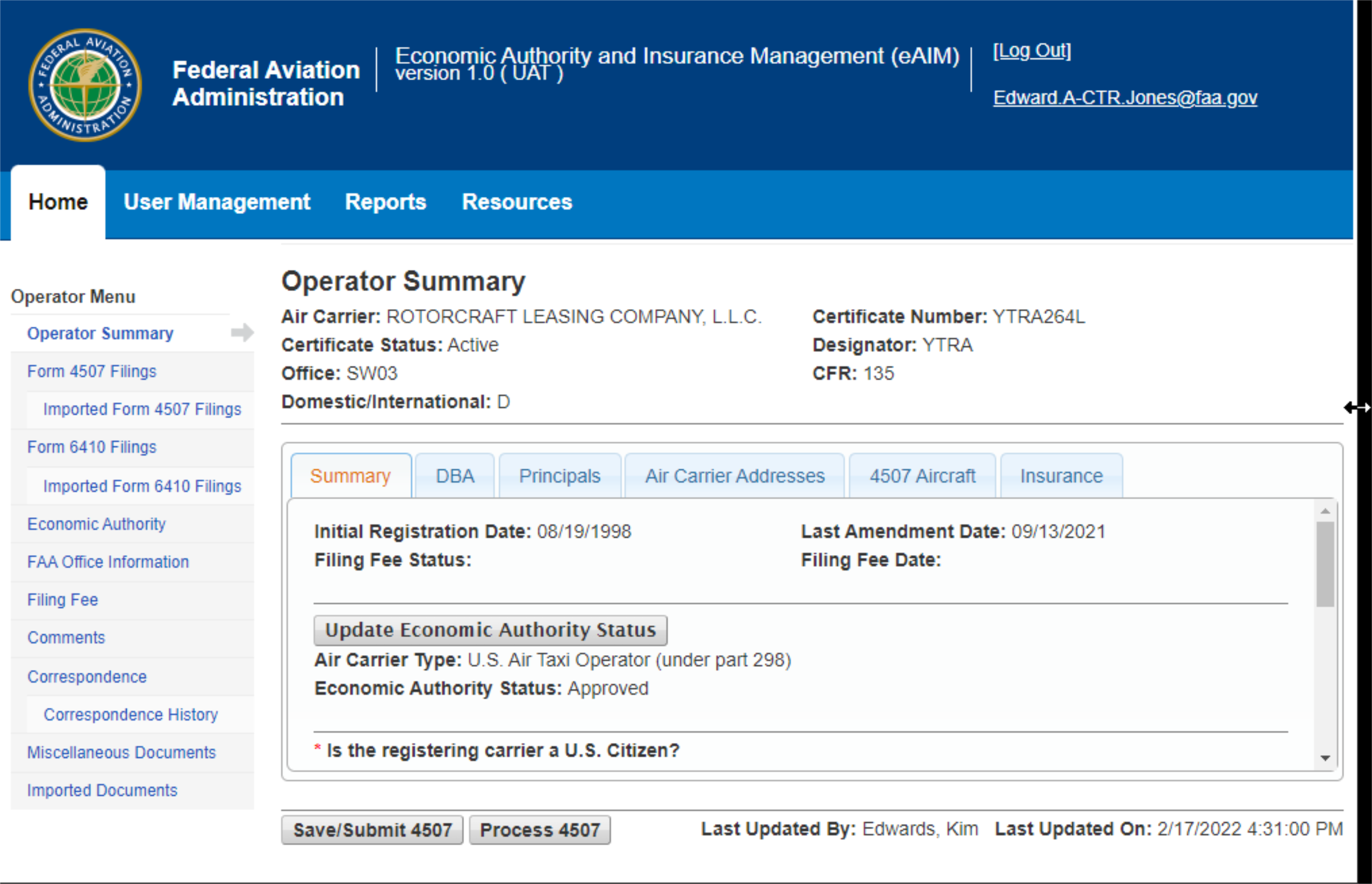The height and width of the screenshot is (884, 1372).
Task: Click the Federal Aviation Administration title text
Action: pos(266,84)
